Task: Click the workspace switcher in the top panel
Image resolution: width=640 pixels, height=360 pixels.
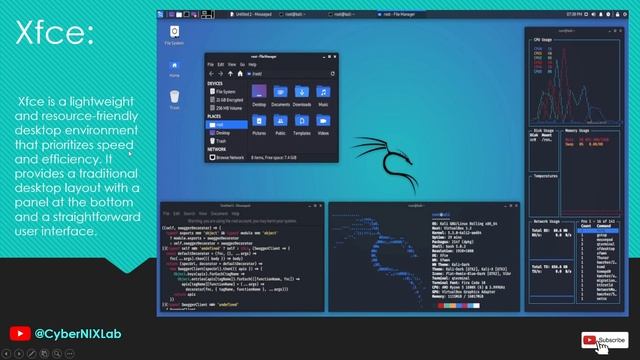Action: click(x=207, y=14)
